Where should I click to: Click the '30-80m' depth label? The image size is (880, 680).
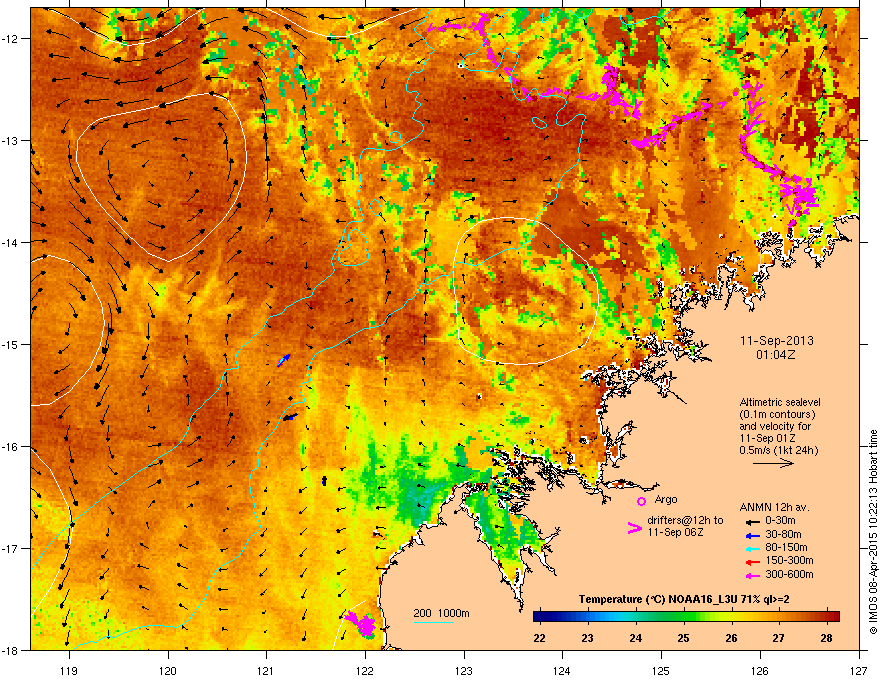tap(783, 534)
